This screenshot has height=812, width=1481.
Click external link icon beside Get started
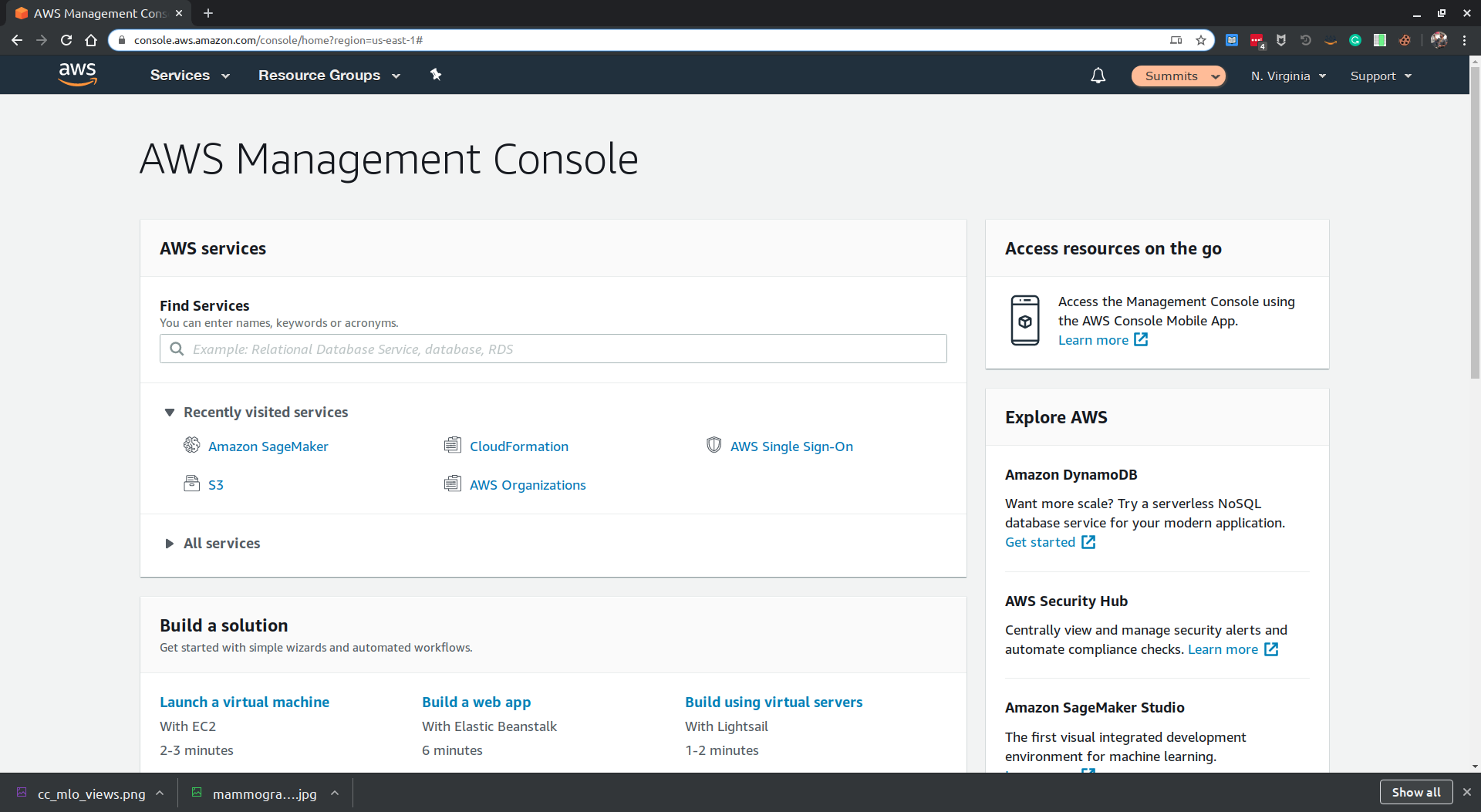pos(1088,542)
